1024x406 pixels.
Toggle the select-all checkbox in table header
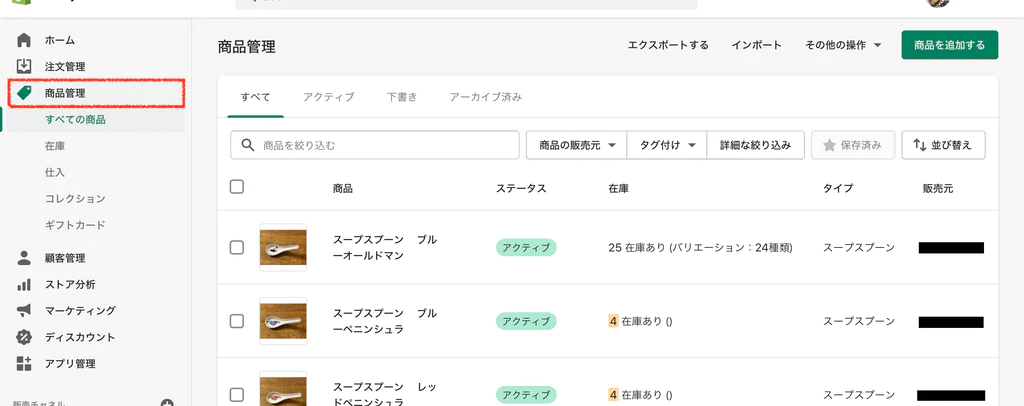tap(237, 187)
